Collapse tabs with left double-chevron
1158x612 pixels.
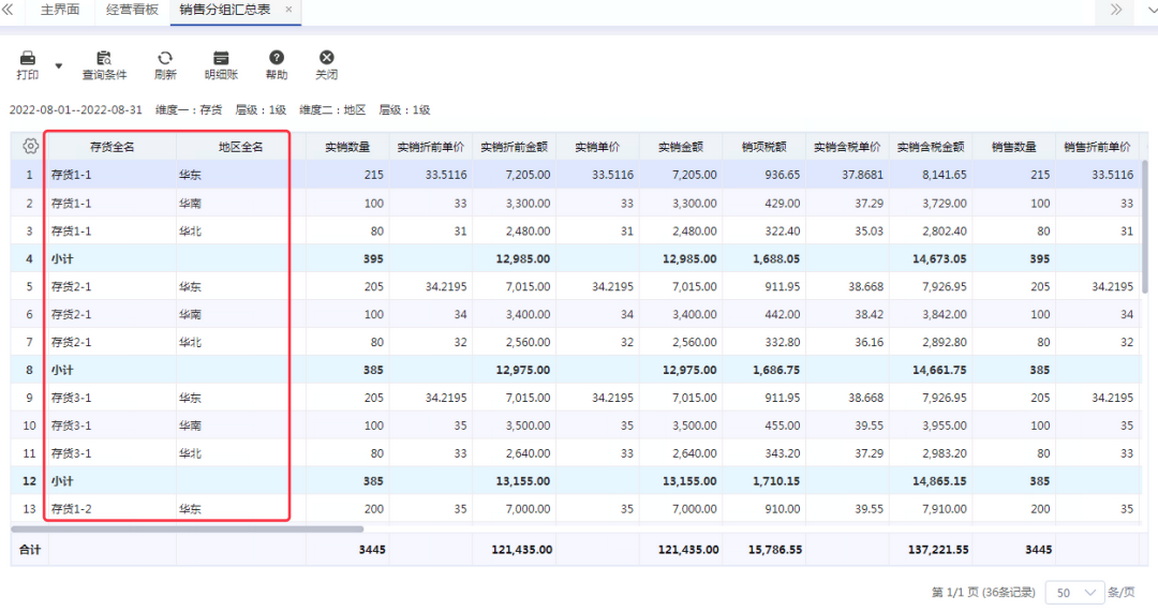[x=8, y=10]
